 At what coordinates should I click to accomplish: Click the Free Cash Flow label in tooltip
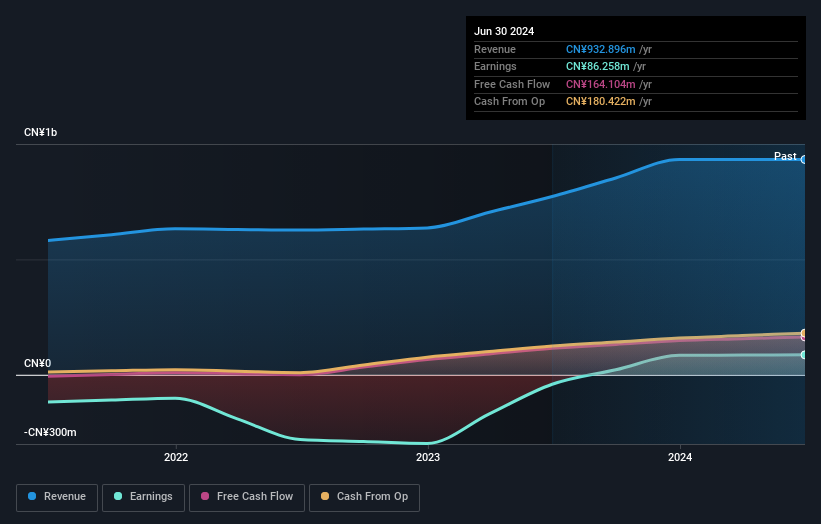click(512, 84)
